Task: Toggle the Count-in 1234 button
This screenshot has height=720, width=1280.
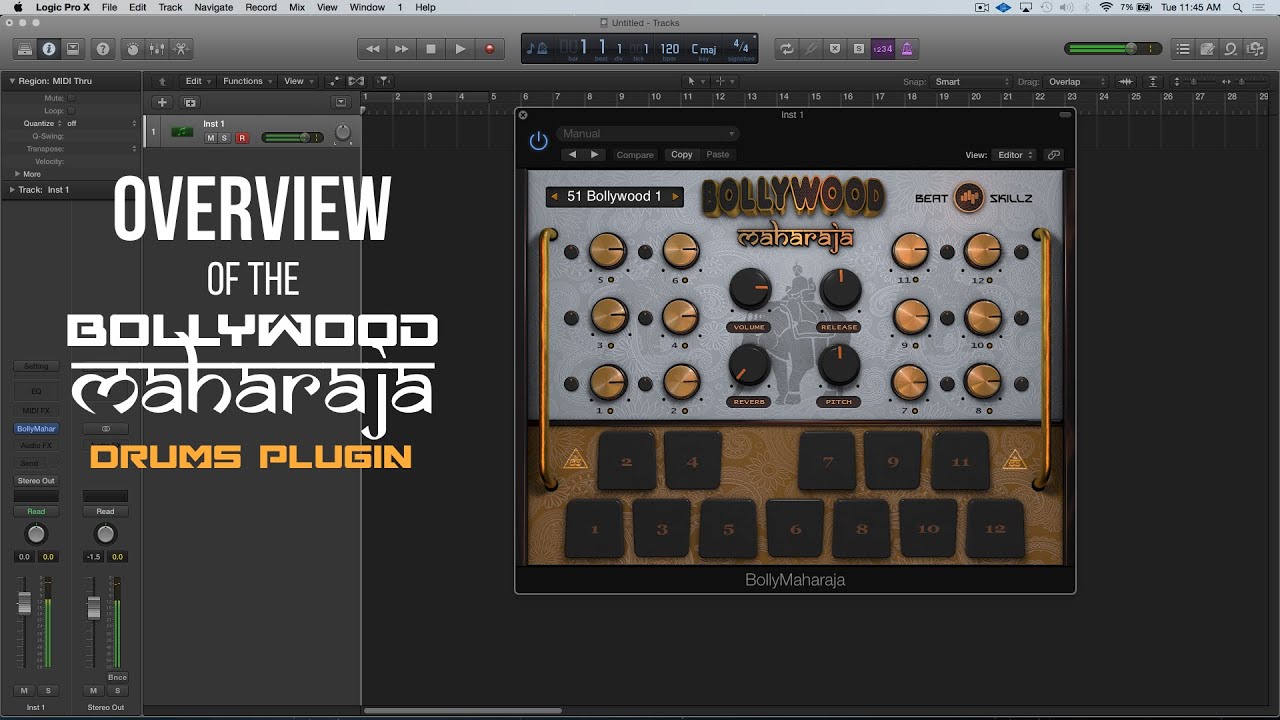Action: pos(882,48)
